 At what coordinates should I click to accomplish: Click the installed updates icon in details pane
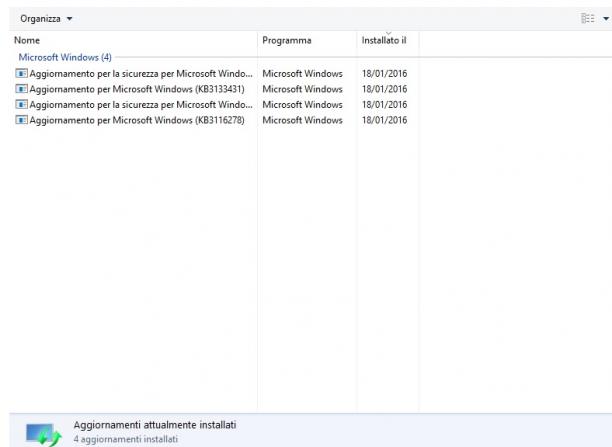pos(43,435)
